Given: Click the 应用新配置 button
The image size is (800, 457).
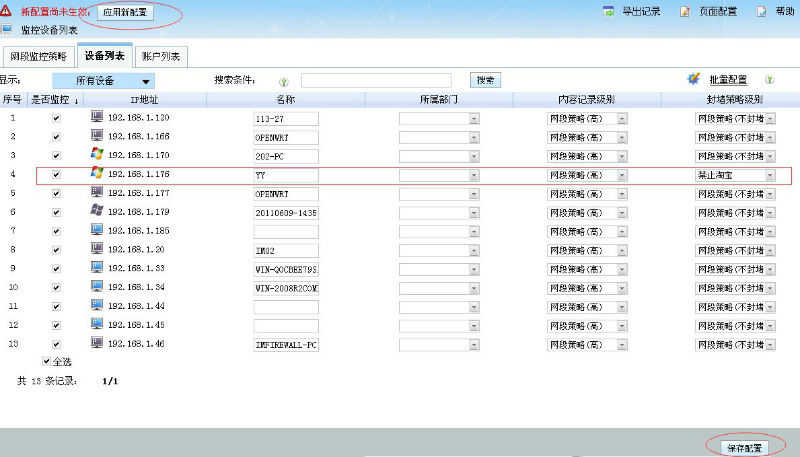Looking at the screenshot, I should (127, 12).
